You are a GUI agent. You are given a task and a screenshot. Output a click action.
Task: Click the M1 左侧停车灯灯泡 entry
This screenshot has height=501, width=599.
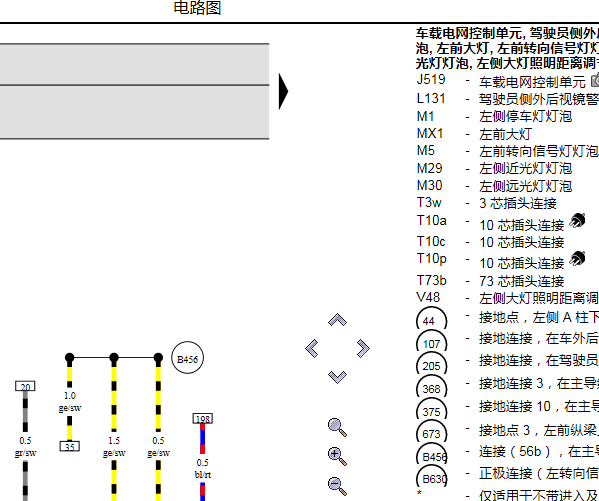click(494, 116)
